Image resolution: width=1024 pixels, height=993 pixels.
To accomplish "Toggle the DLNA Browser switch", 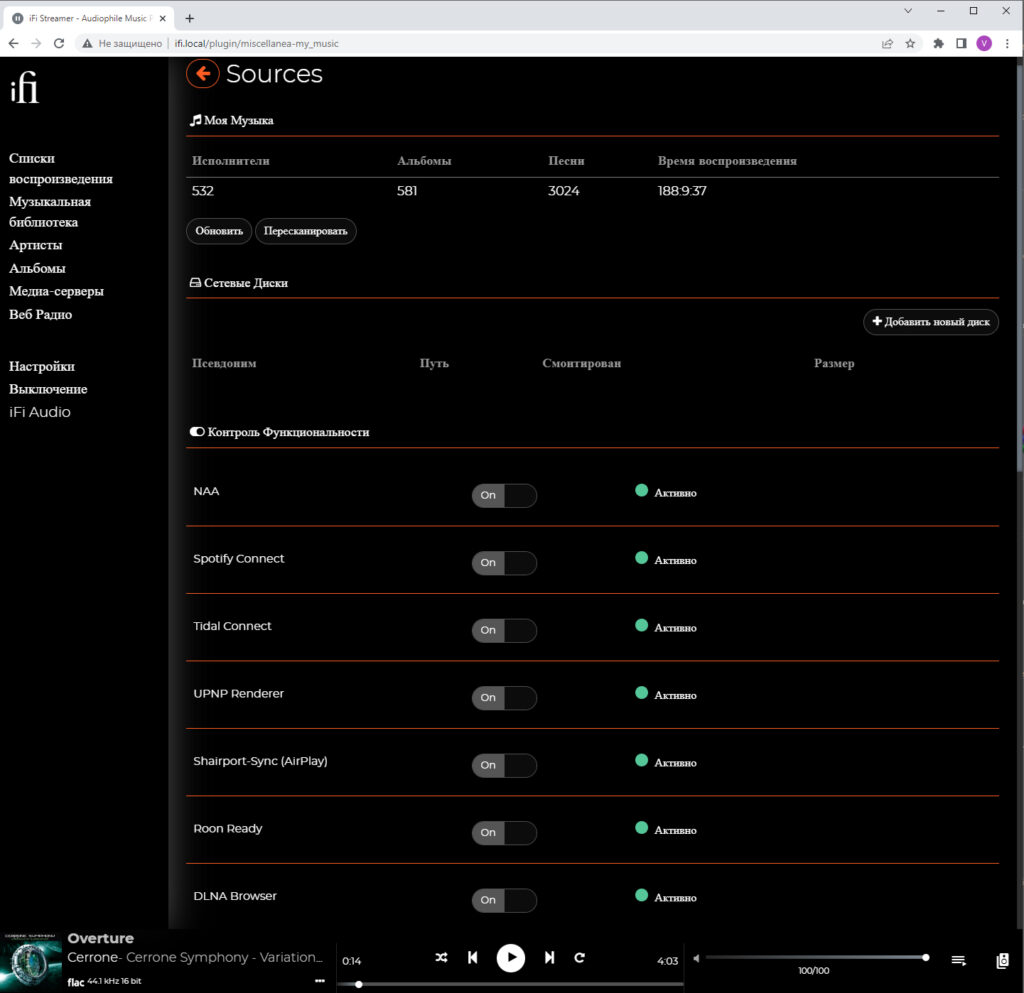I will point(504,900).
